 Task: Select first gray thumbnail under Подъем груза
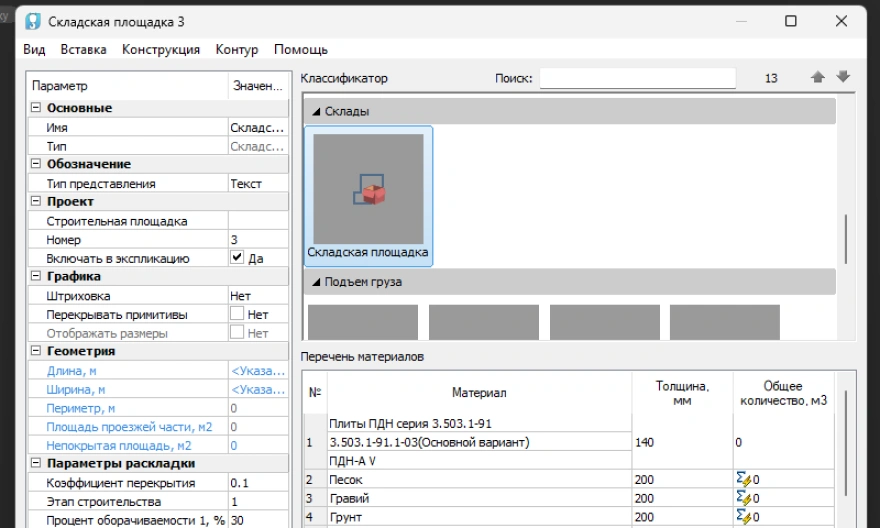[x=362, y=323]
